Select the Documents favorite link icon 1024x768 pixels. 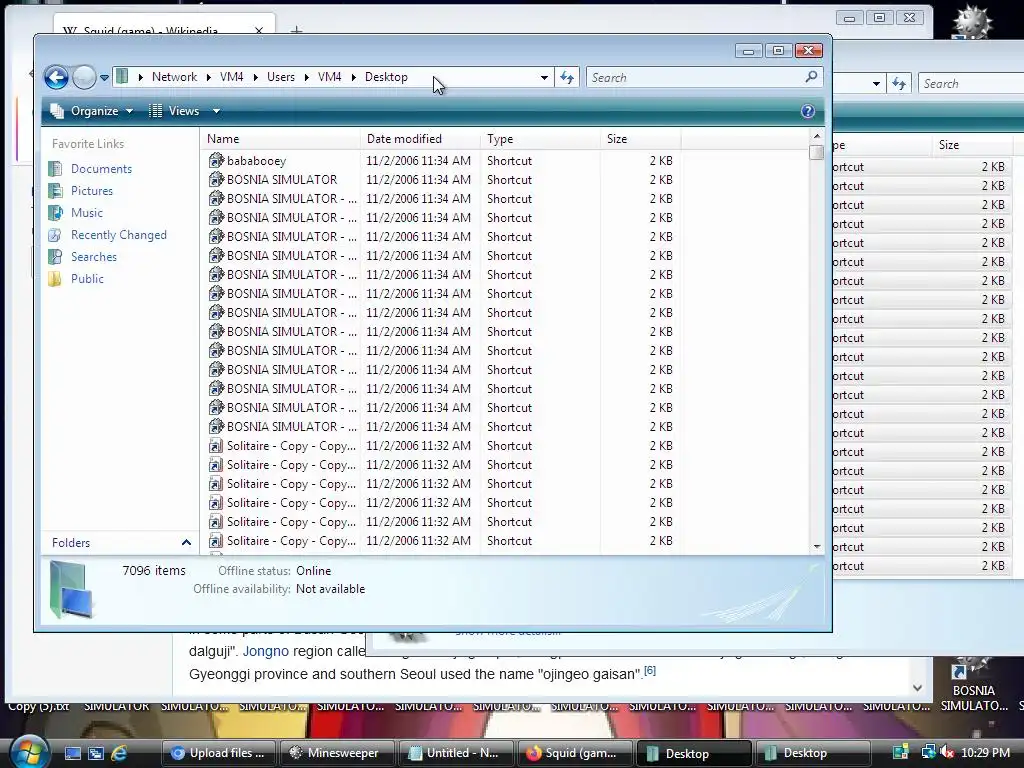click(x=56, y=168)
